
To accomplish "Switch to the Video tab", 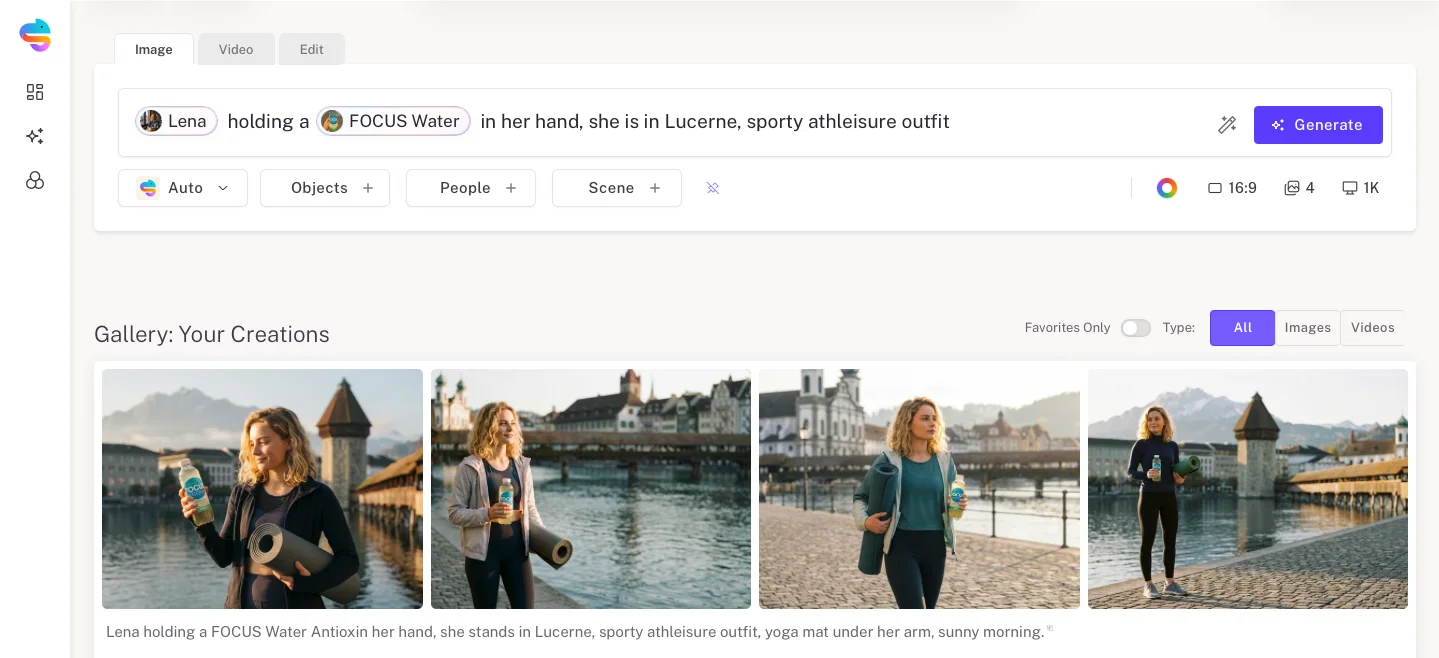I will (236, 49).
